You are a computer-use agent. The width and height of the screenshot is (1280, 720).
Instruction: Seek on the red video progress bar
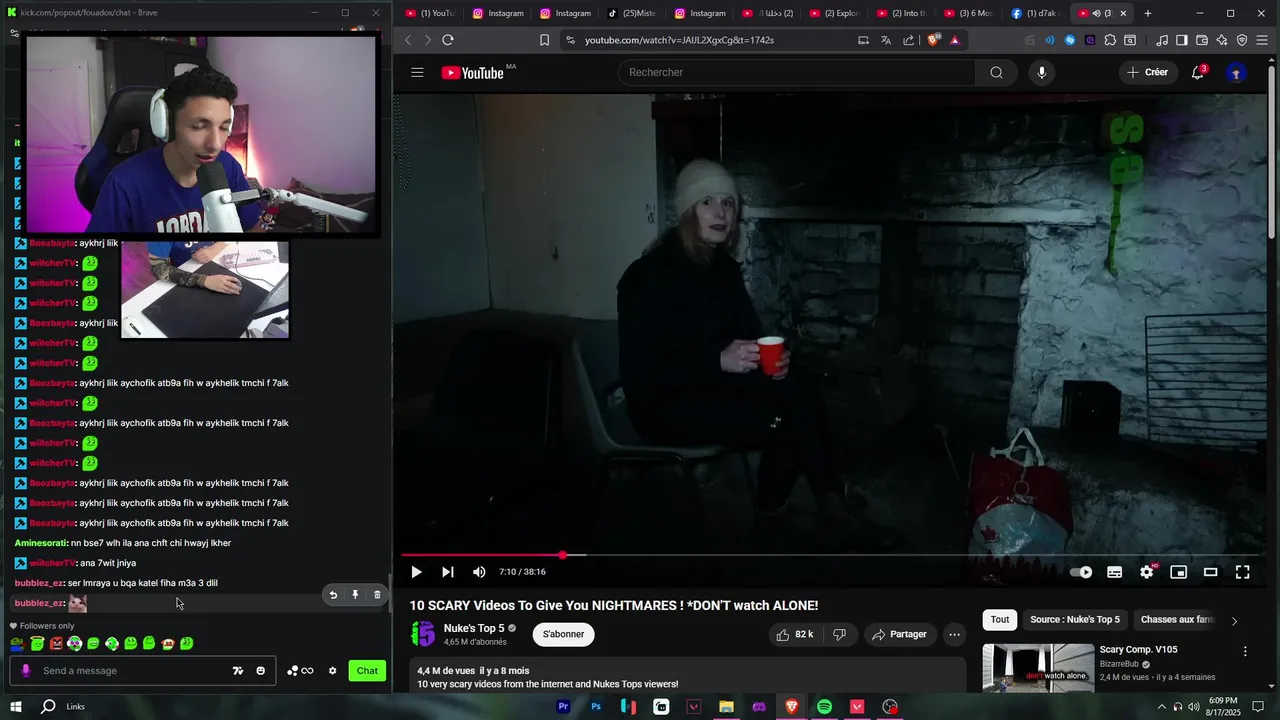click(832, 555)
